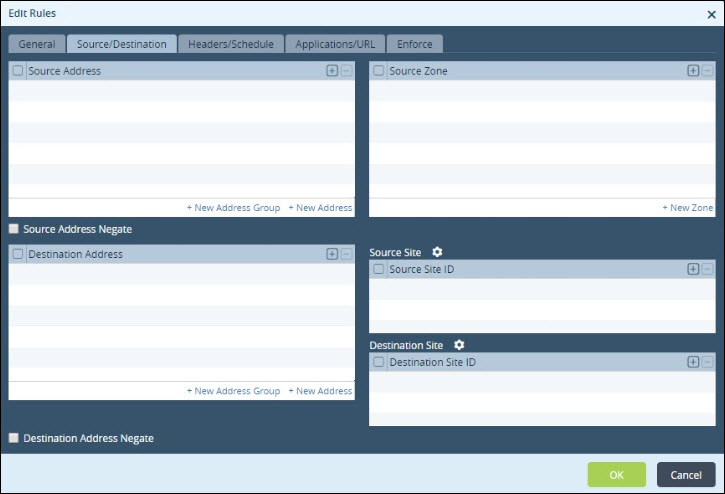Viewport: 725px width, 494px height.
Task: Add Destination Address using plus icon
Action: point(332,254)
